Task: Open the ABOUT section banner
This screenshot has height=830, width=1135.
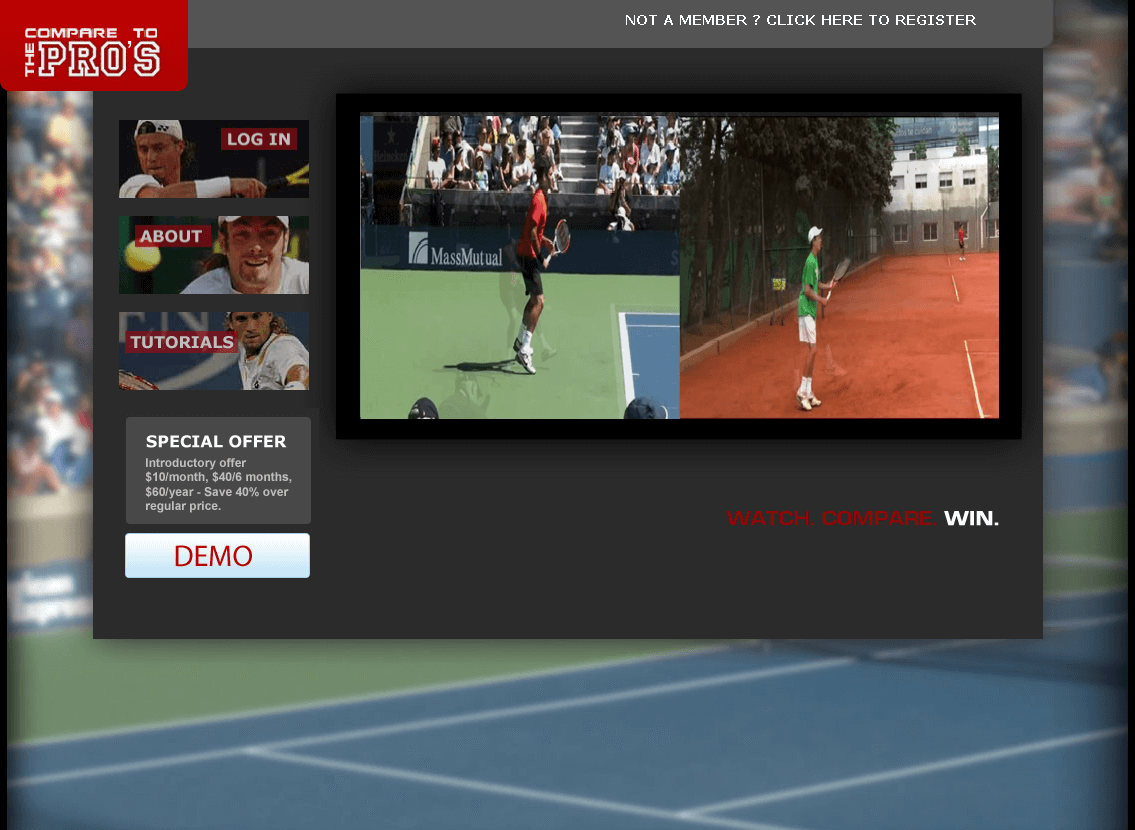Action: point(213,255)
